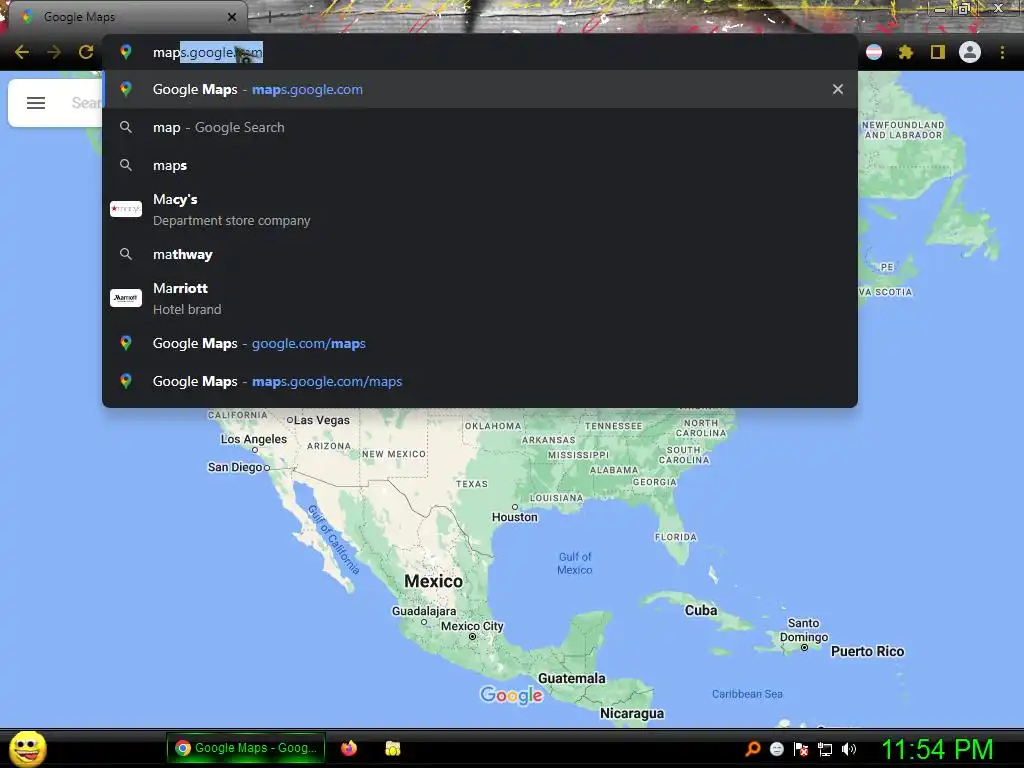The width and height of the screenshot is (1024, 768).
Task: Click the Mexico City label
Action: click(472, 626)
